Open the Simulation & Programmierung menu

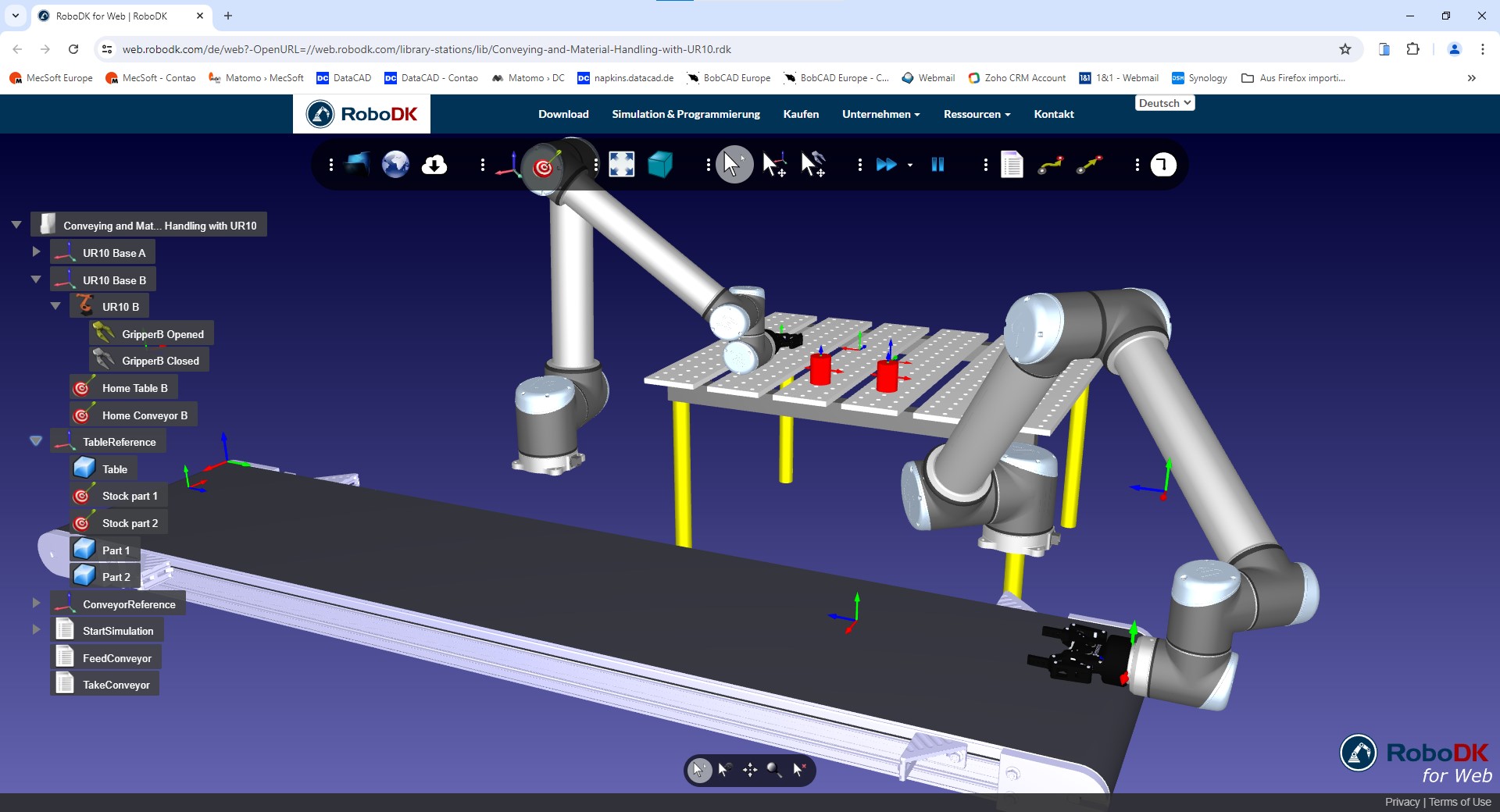[685, 114]
